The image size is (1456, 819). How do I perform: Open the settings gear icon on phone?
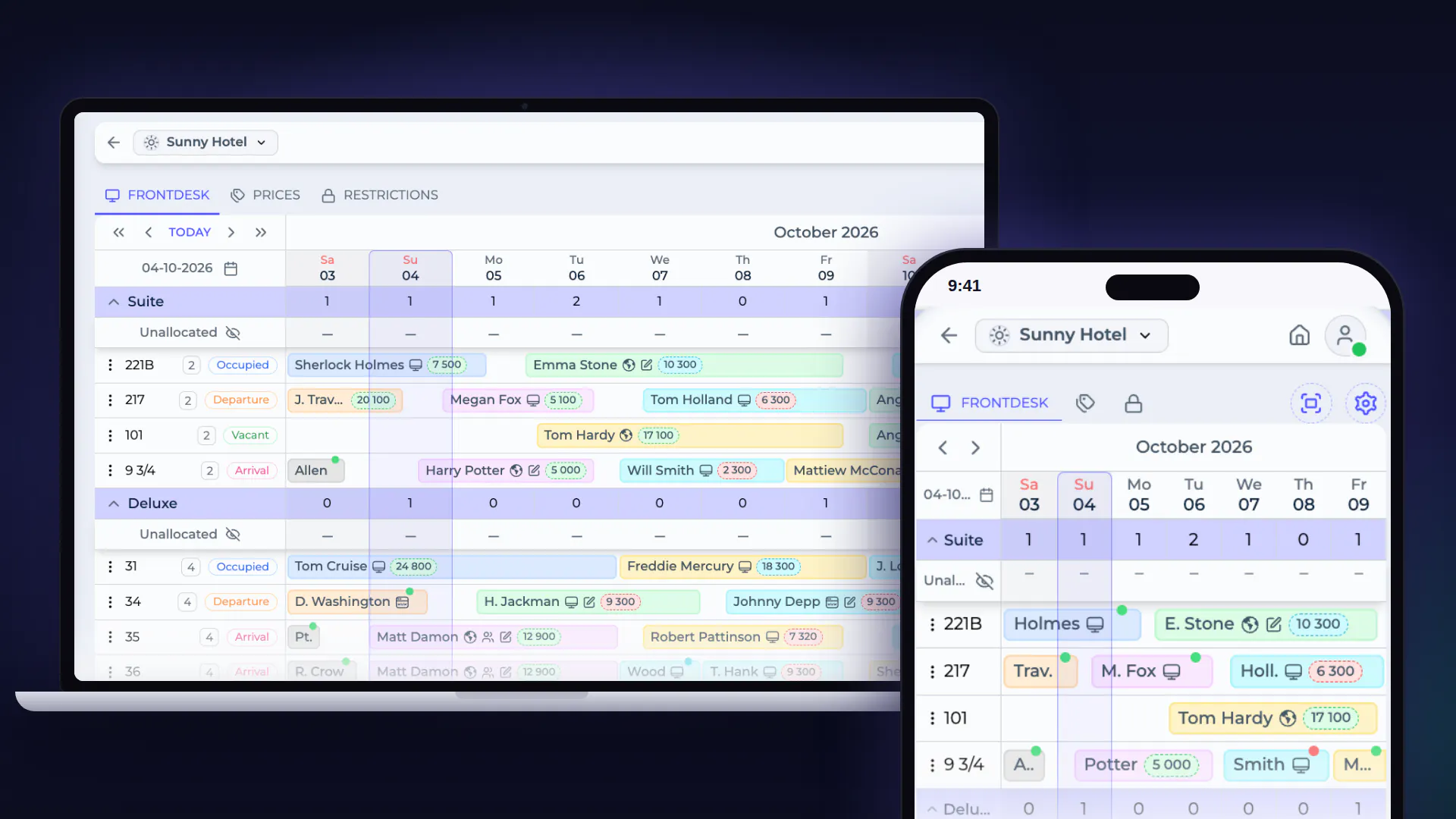pos(1365,403)
